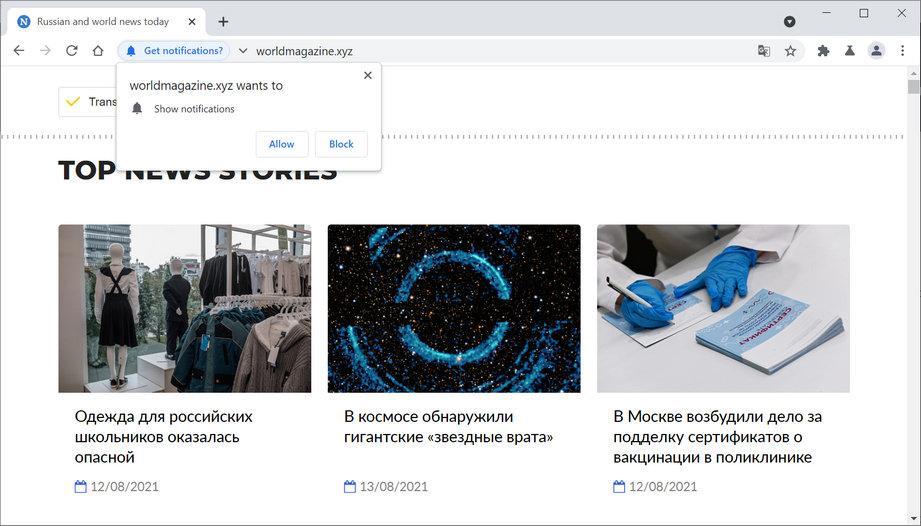Open headline Одежда для российских школьников
Screen dimensions: 921x526
(x=163, y=437)
